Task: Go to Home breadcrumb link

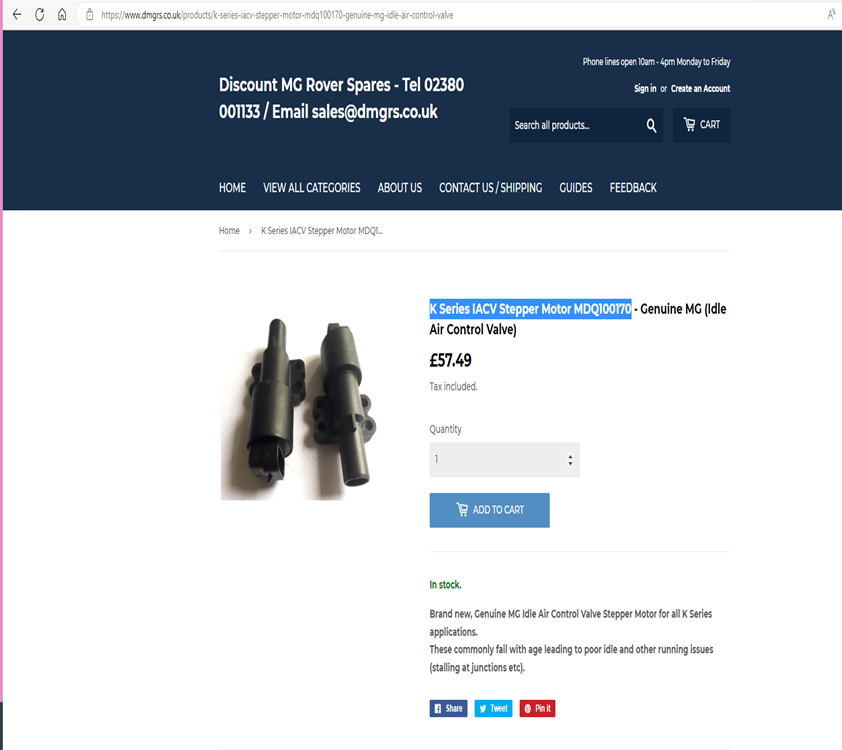Action: (x=229, y=231)
